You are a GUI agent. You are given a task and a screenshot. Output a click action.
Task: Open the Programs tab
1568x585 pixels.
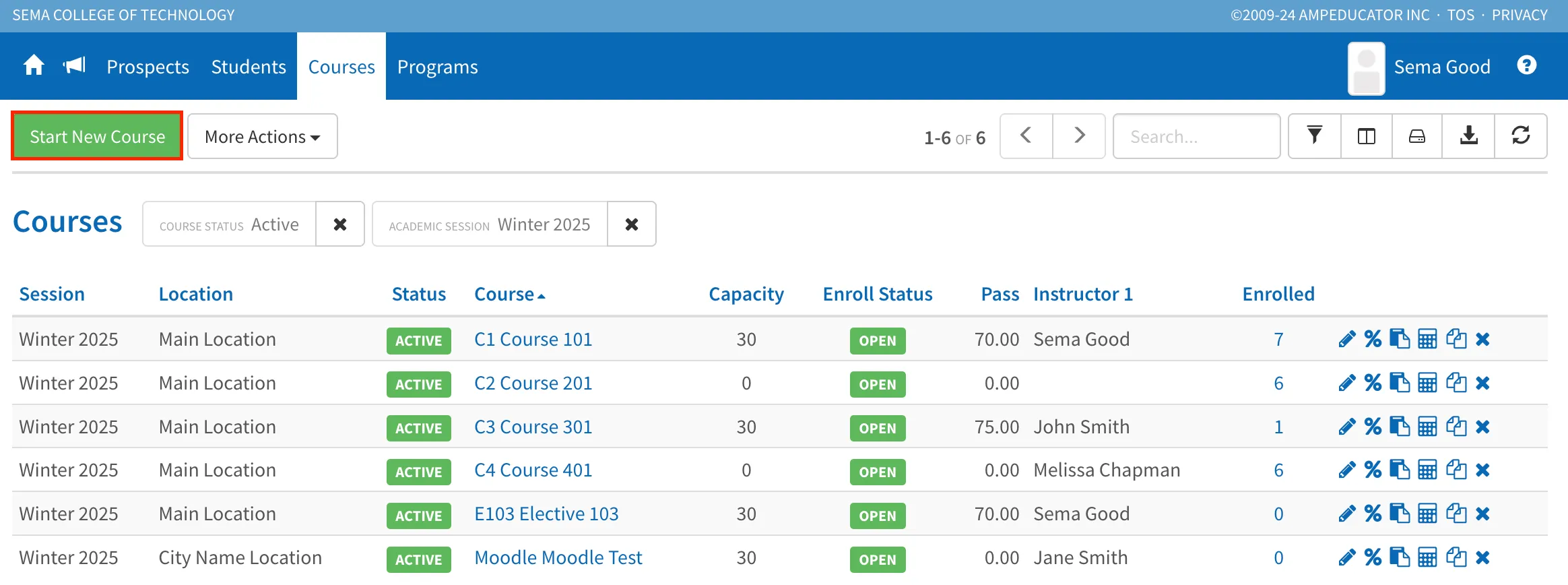point(438,67)
